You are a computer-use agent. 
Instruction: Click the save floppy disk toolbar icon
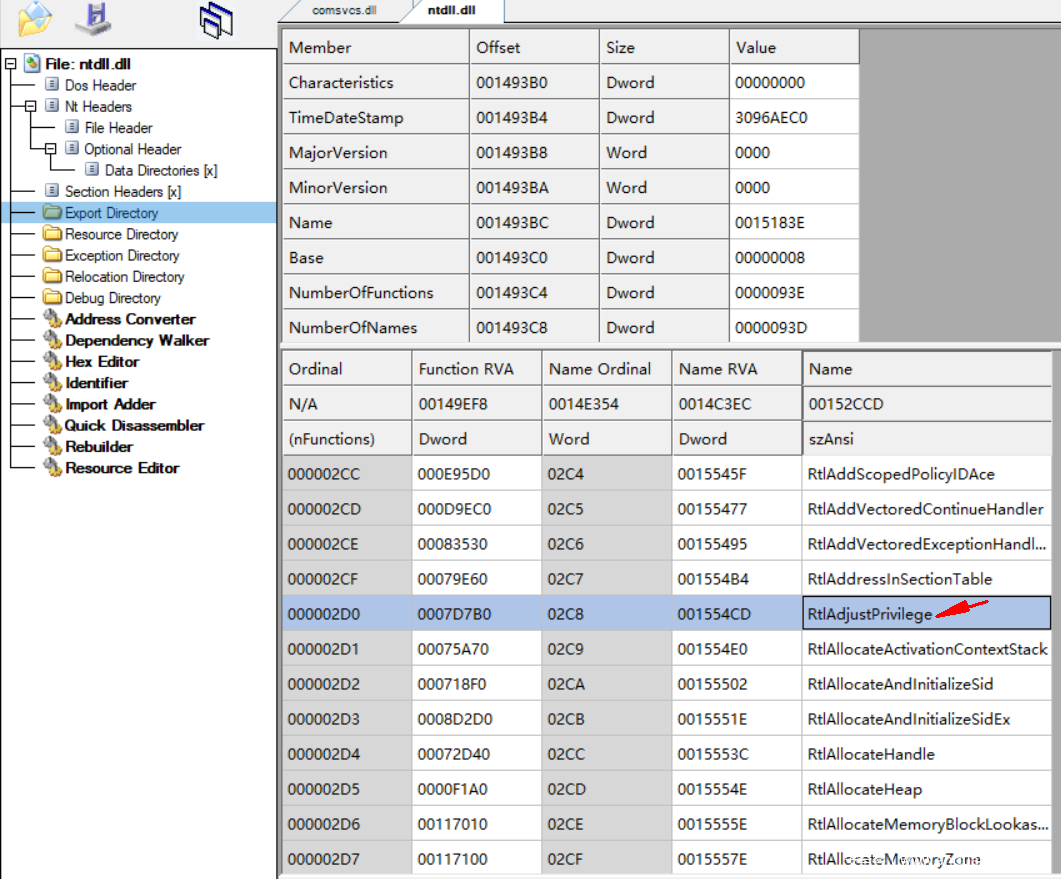[x=94, y=18]
